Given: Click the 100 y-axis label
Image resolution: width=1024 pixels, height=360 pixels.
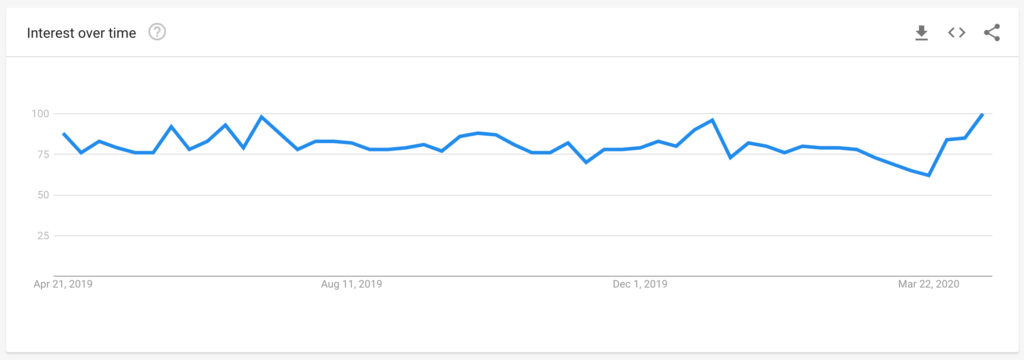Looking at the screenshot, I should (41, 114).
